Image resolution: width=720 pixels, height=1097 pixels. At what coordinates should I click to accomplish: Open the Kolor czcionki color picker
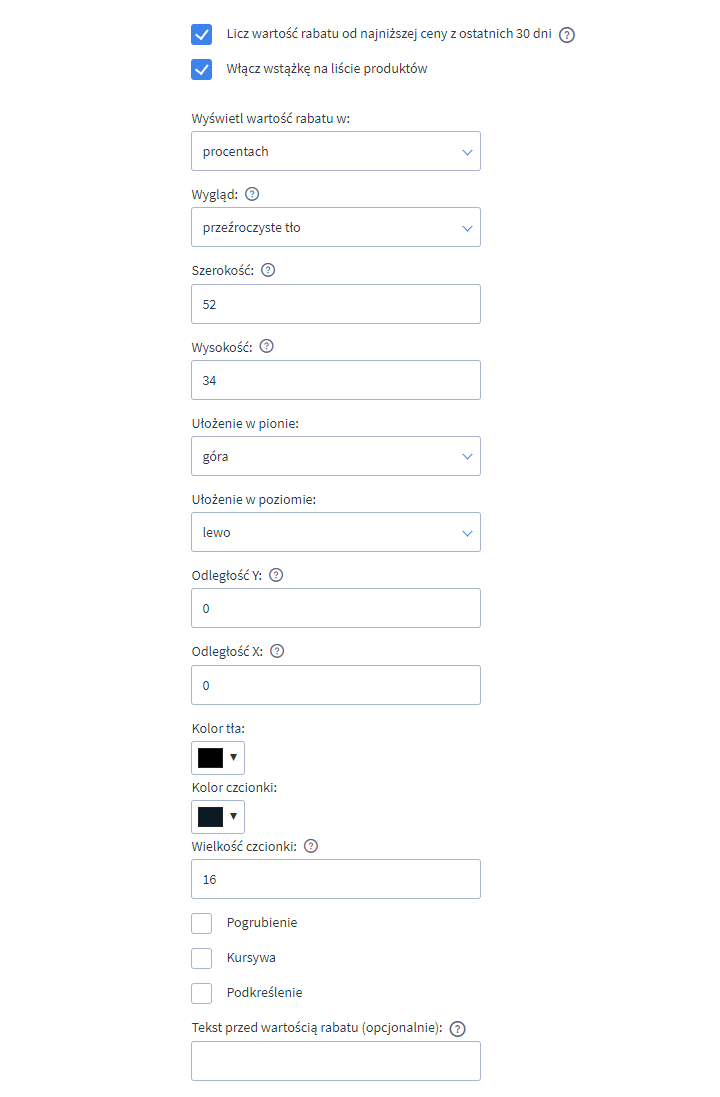coord(218,816)
